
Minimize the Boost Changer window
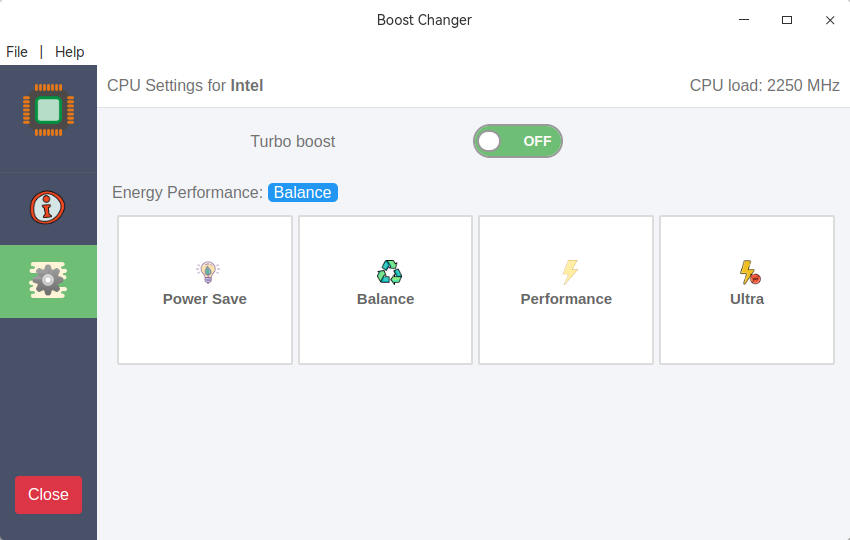point(744,20)
